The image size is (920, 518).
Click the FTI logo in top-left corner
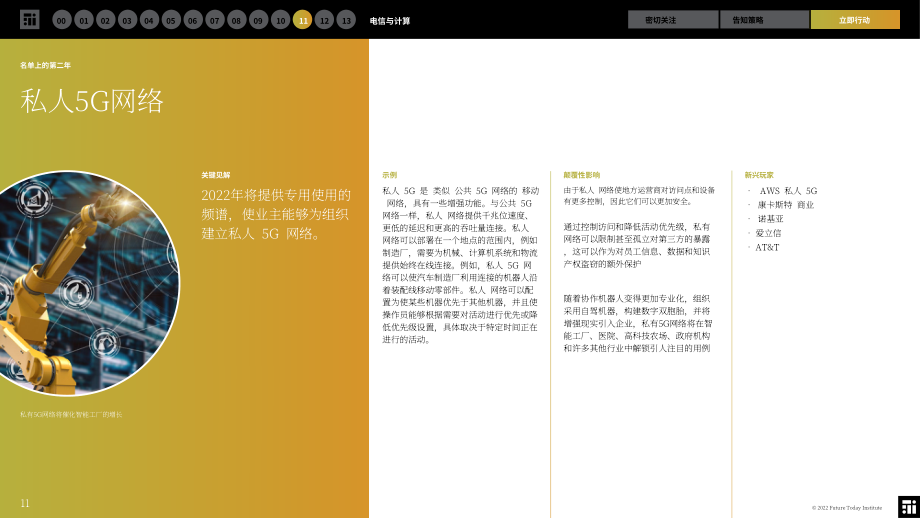[29, 19]
